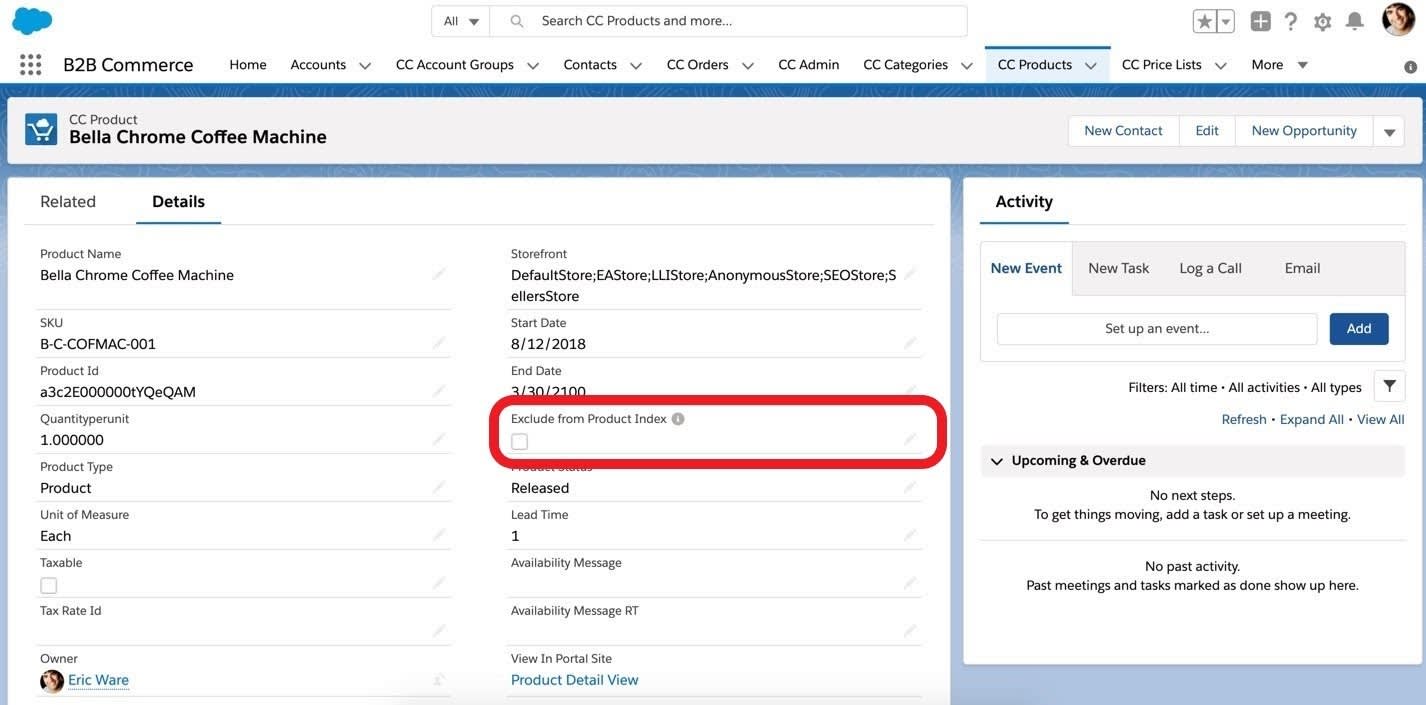Expand the CC Account Groups dropdown arrow
Image resolution: width=1426 pixels, height=705 pixels.
click(x=533, y=65)
